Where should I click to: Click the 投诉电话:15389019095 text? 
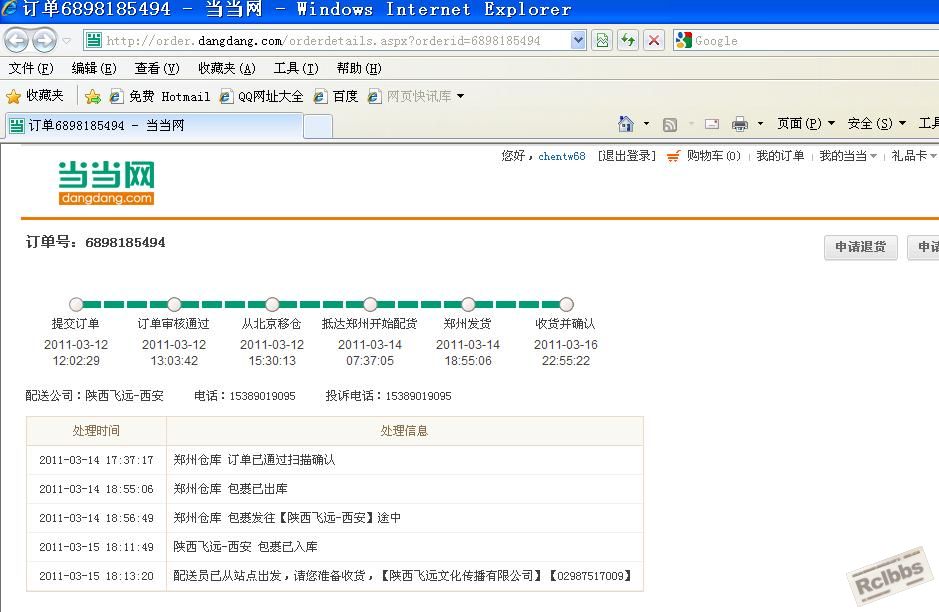[x=388, y=396]
